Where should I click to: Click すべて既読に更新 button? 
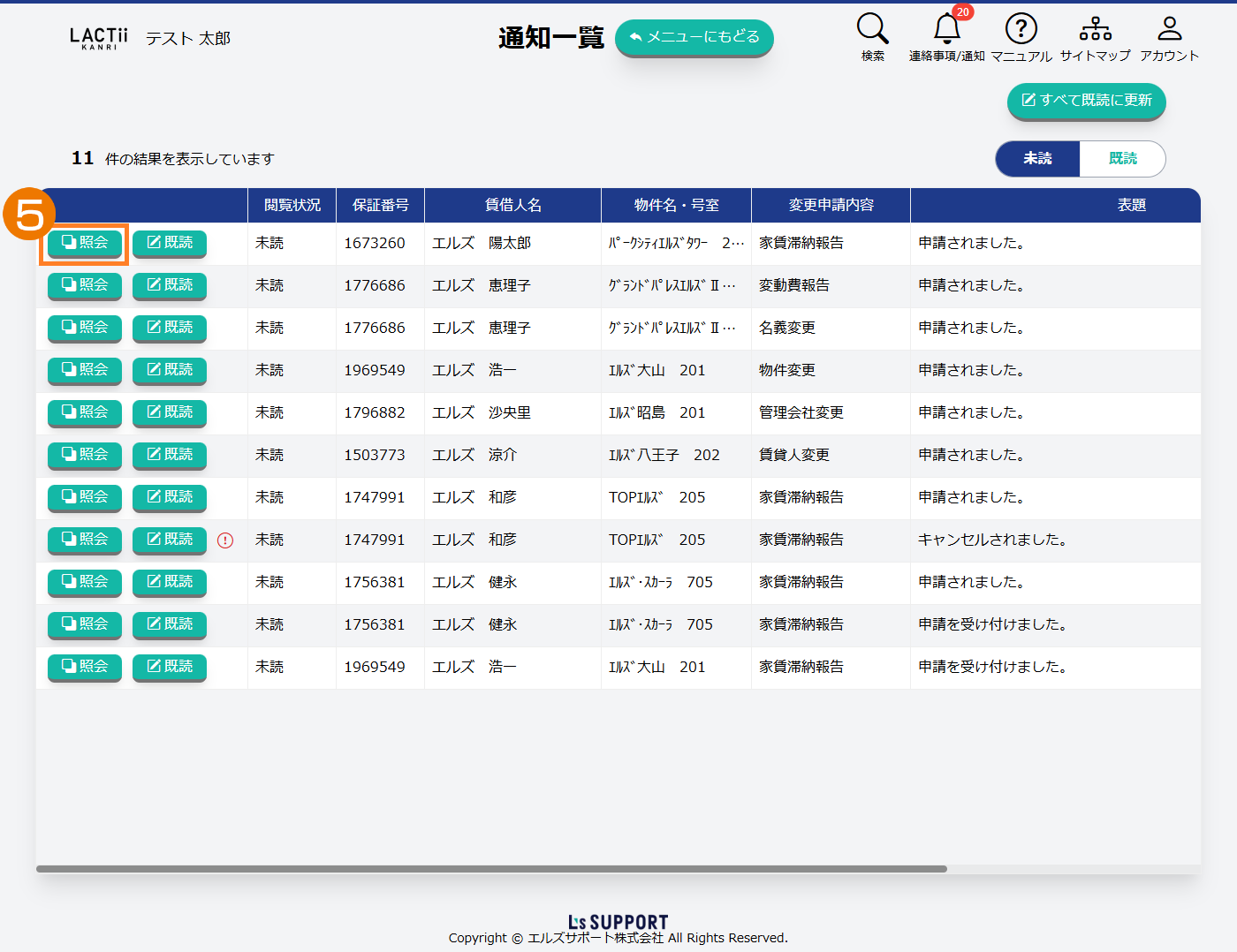pos(1086,101)
